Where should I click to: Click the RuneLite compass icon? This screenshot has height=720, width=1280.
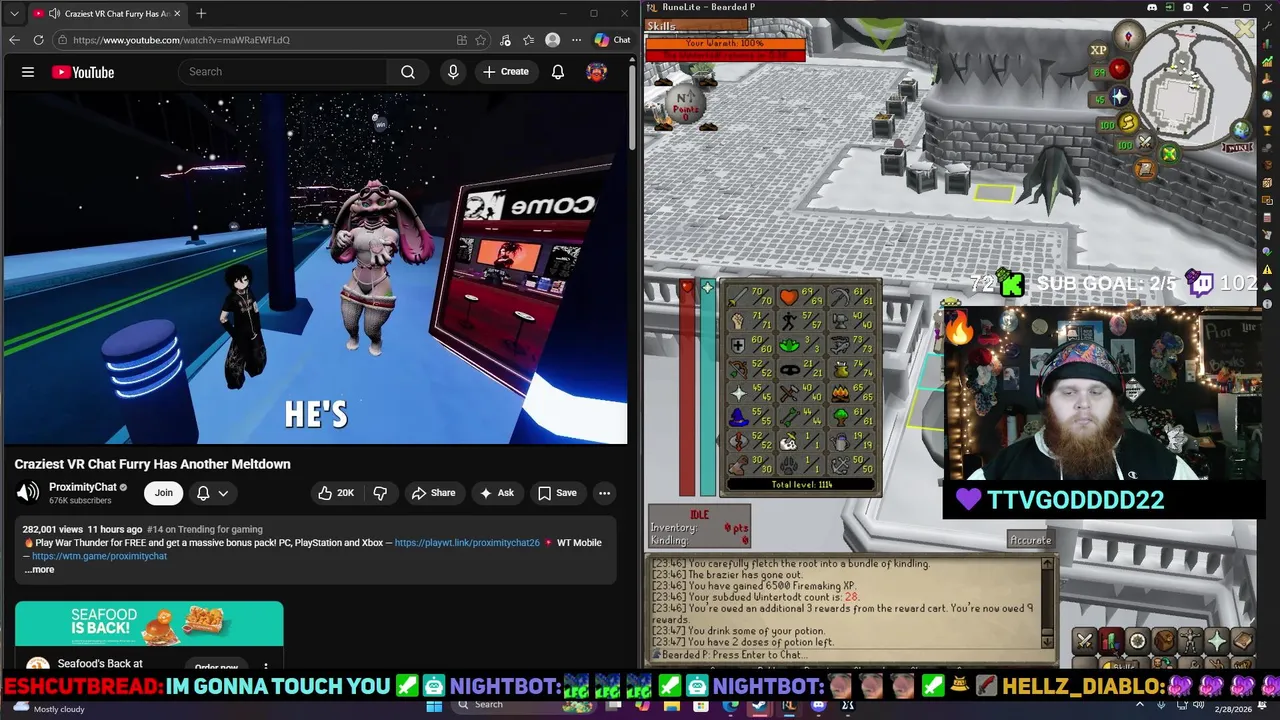pos(1129,37)
